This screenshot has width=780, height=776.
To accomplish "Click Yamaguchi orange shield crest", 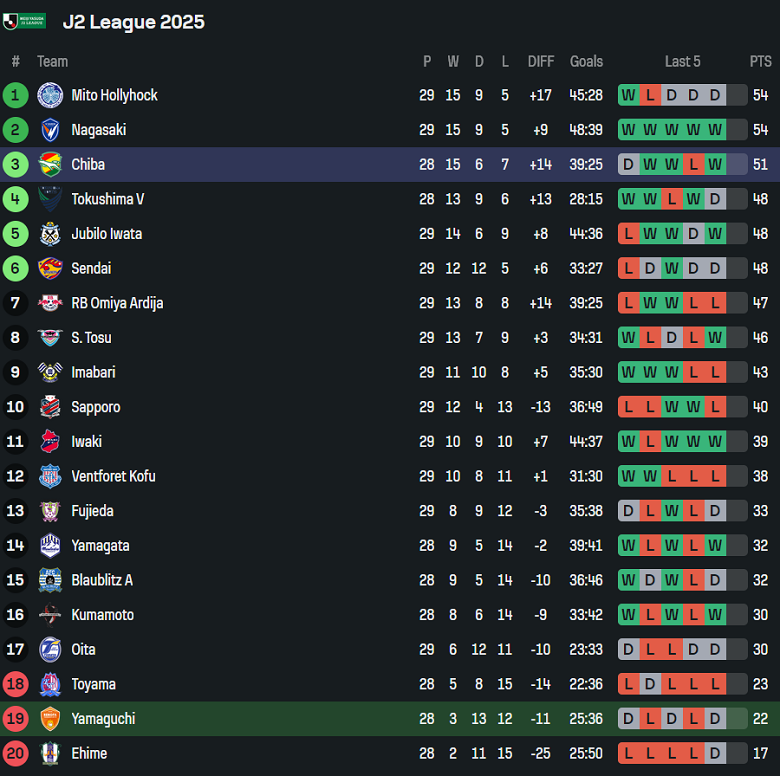I will pos(50,719).
